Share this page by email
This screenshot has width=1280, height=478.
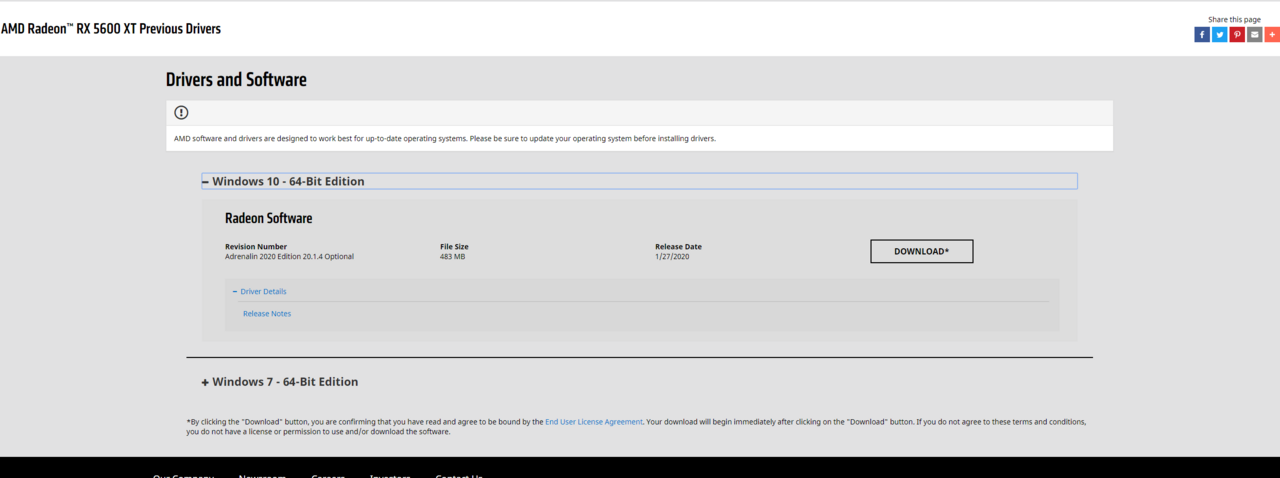pyautogui.click(x=1254, y=35)
